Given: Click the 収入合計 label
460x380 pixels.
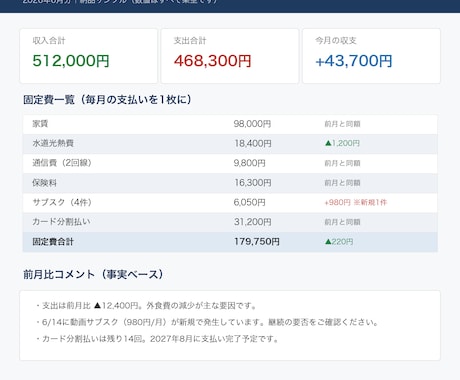Looking at the screenshot, I should point(49,41).
